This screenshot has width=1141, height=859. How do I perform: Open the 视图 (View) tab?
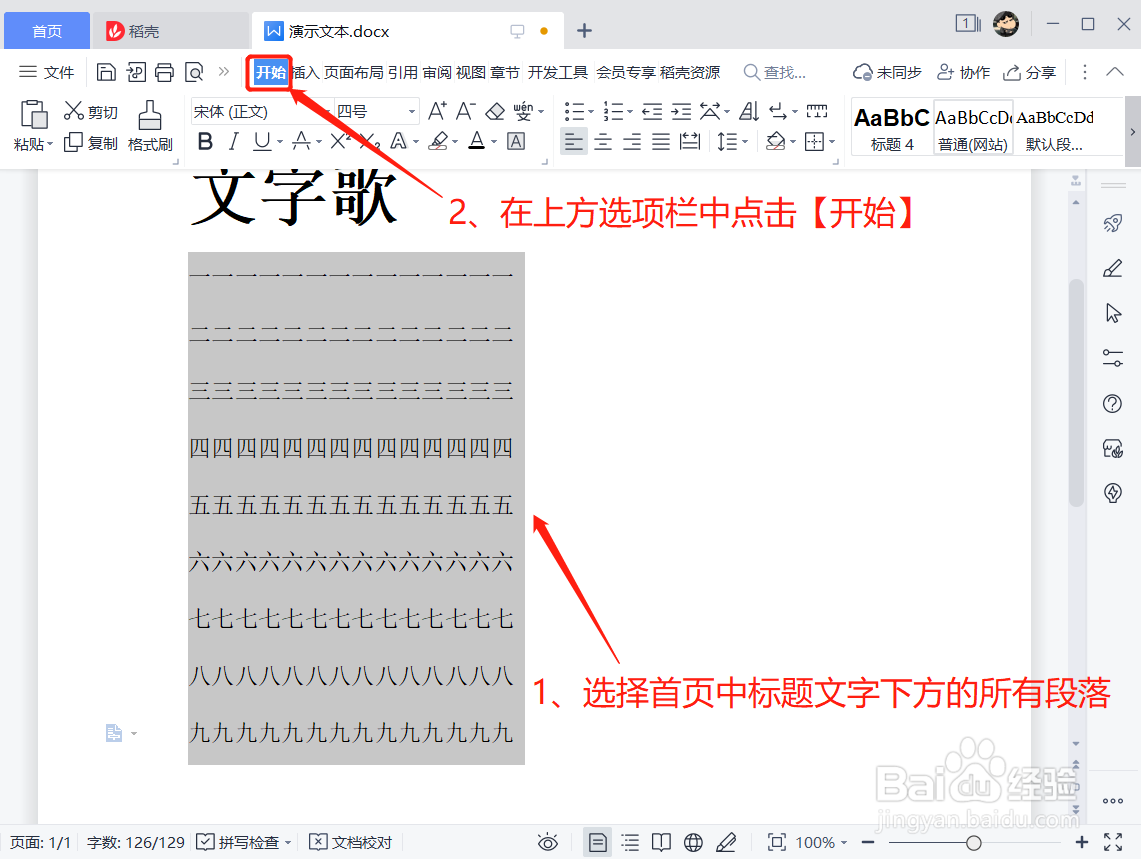471,72
